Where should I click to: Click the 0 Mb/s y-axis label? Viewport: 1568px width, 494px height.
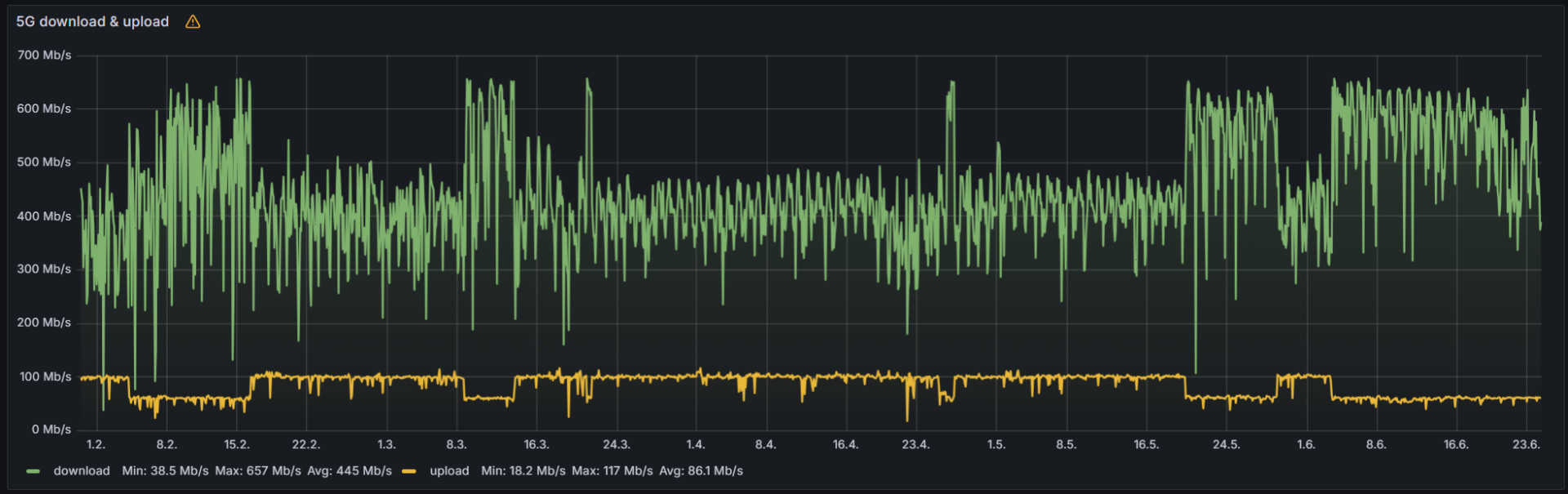pyautogui.click(x=51, y=429)
